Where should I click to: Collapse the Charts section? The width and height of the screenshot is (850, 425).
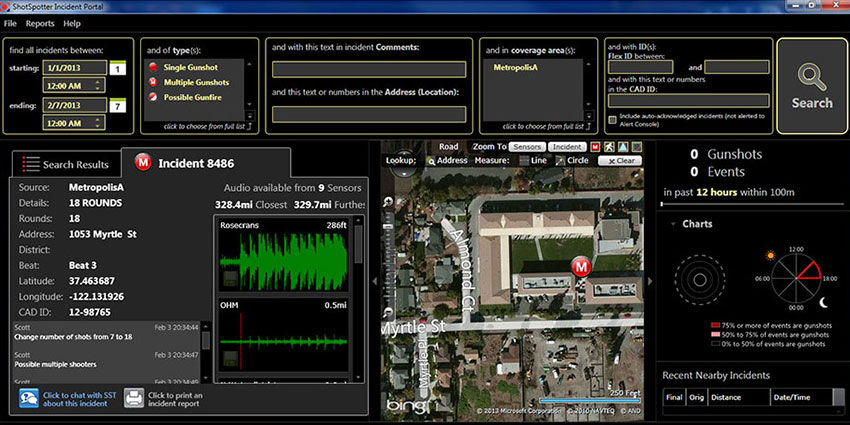[x=673, y=224]
